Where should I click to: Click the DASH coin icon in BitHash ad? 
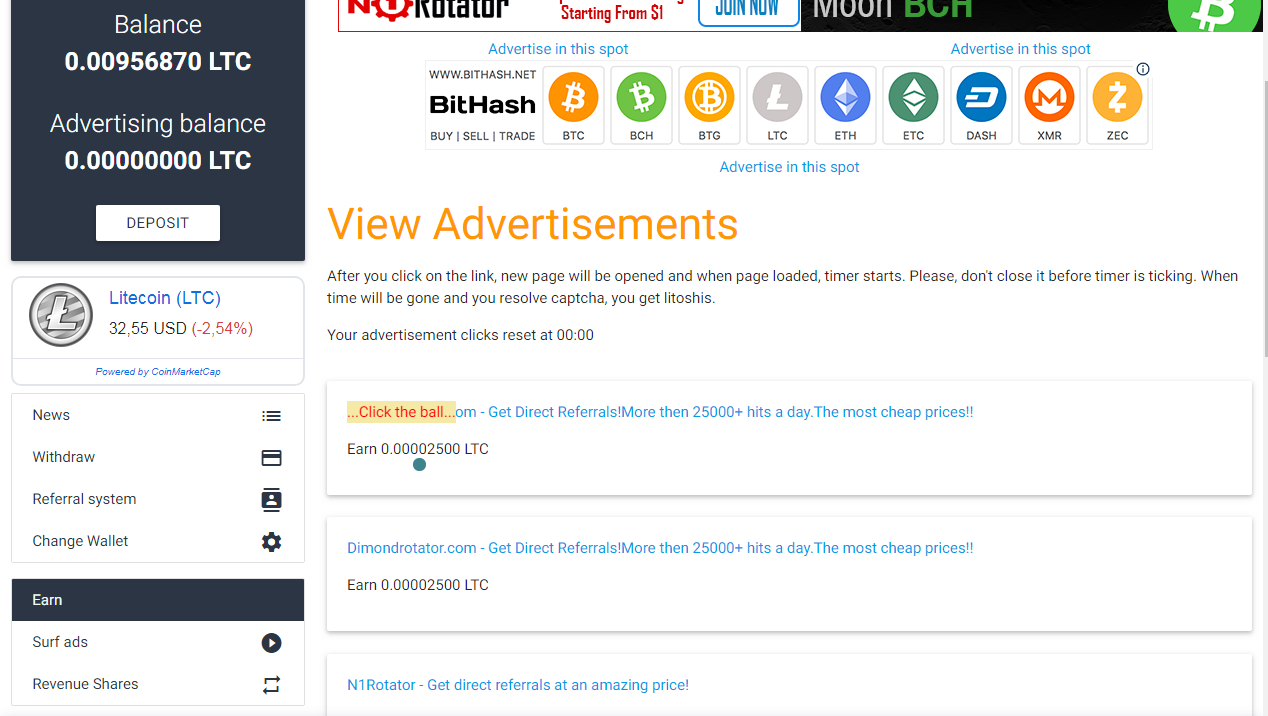tap(981, 98)
